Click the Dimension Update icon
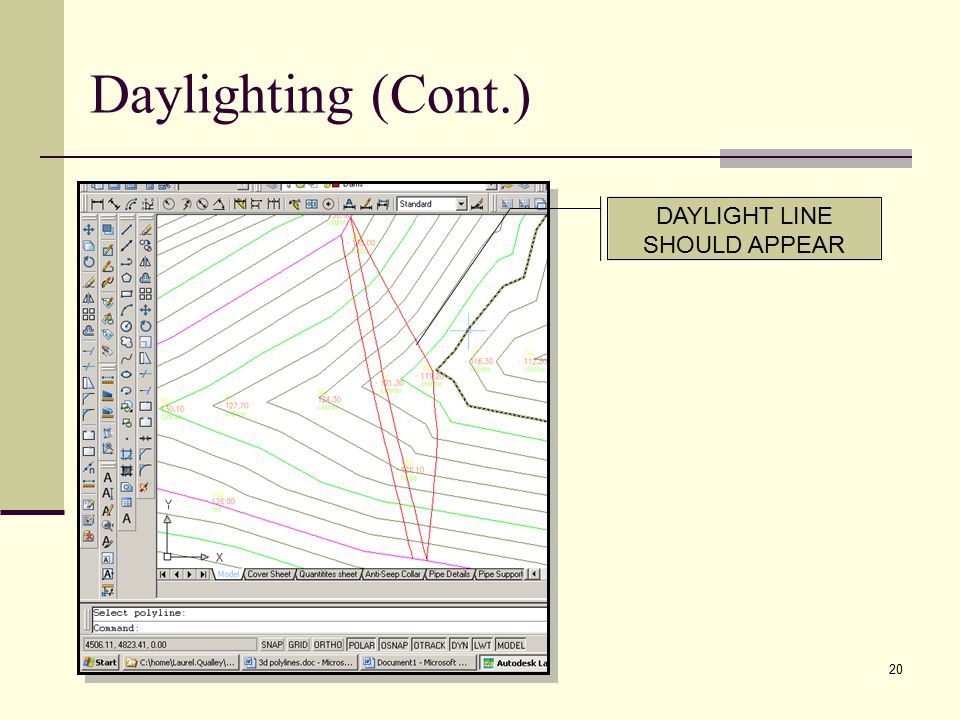 click(x=383, y=204)
